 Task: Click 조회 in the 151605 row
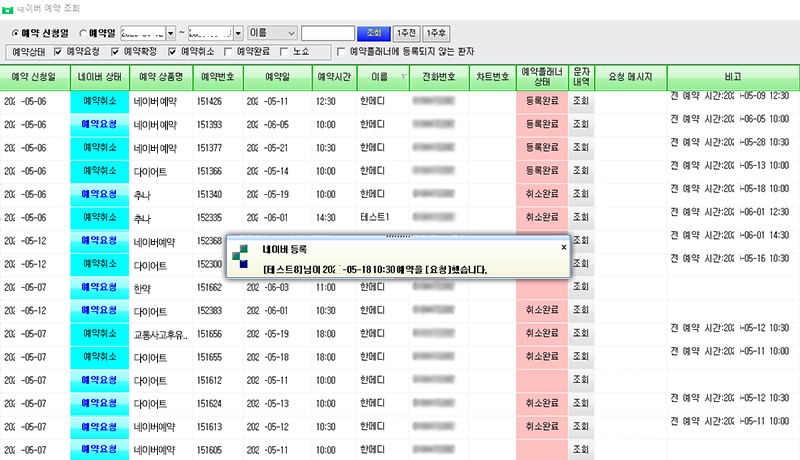tap(581, 450)
